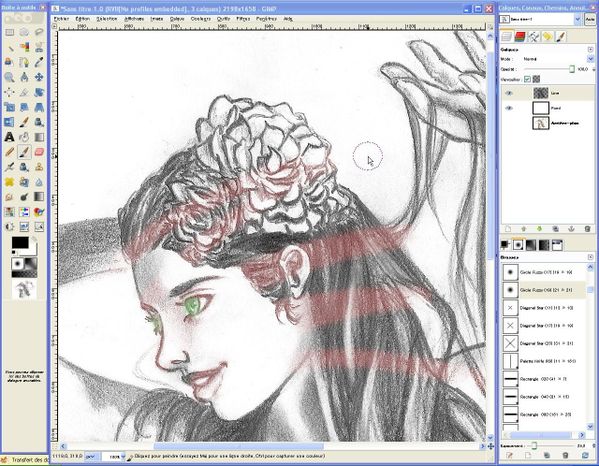Image resolution: width=599 pixels, height=466 pixels.
Task: Select the Rotate tool
Action: (39, 92)
